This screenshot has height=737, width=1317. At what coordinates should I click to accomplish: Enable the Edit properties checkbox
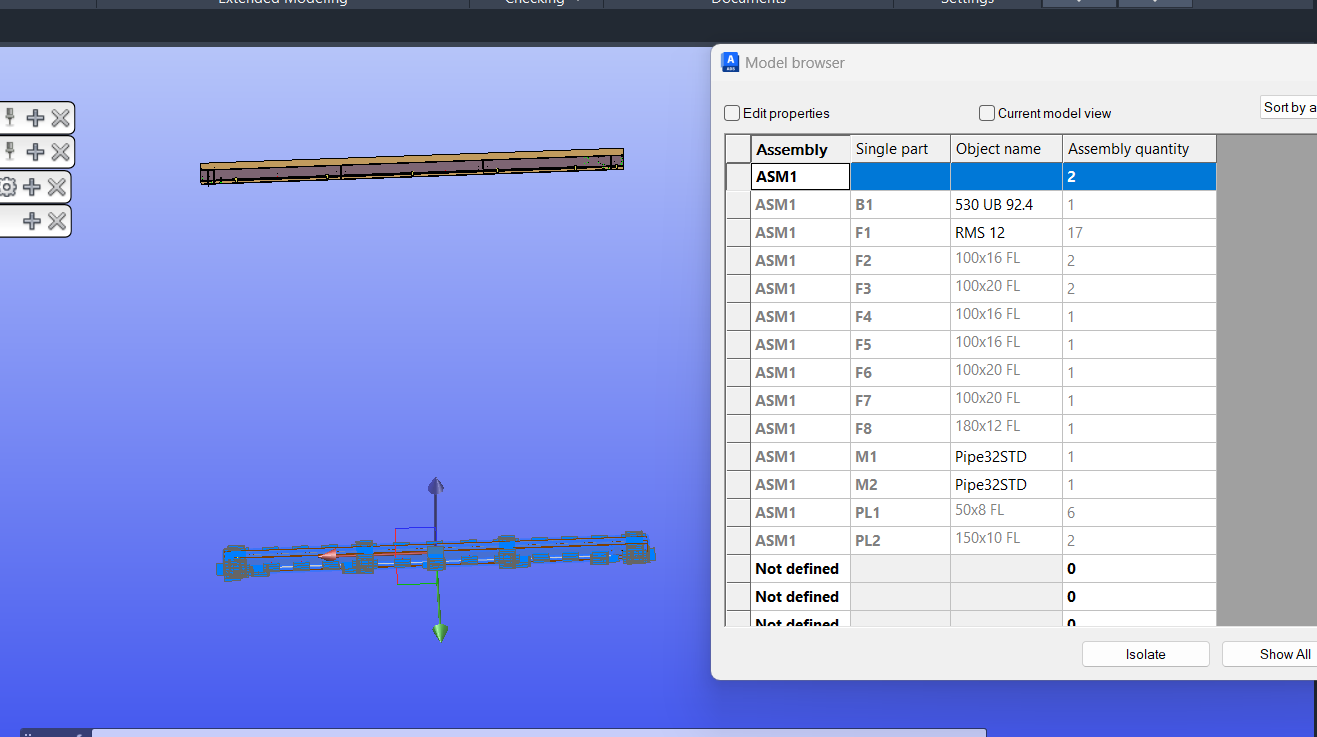point(731,113)
